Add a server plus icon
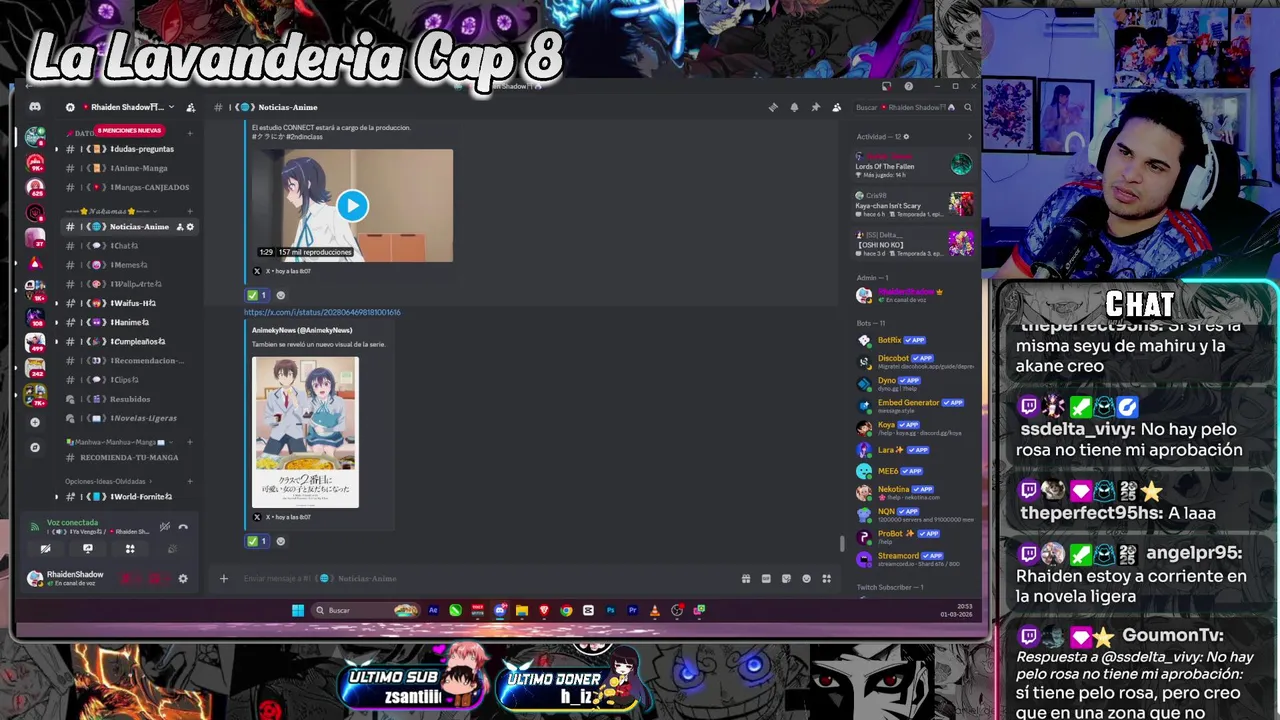 (x=35, y=423)
